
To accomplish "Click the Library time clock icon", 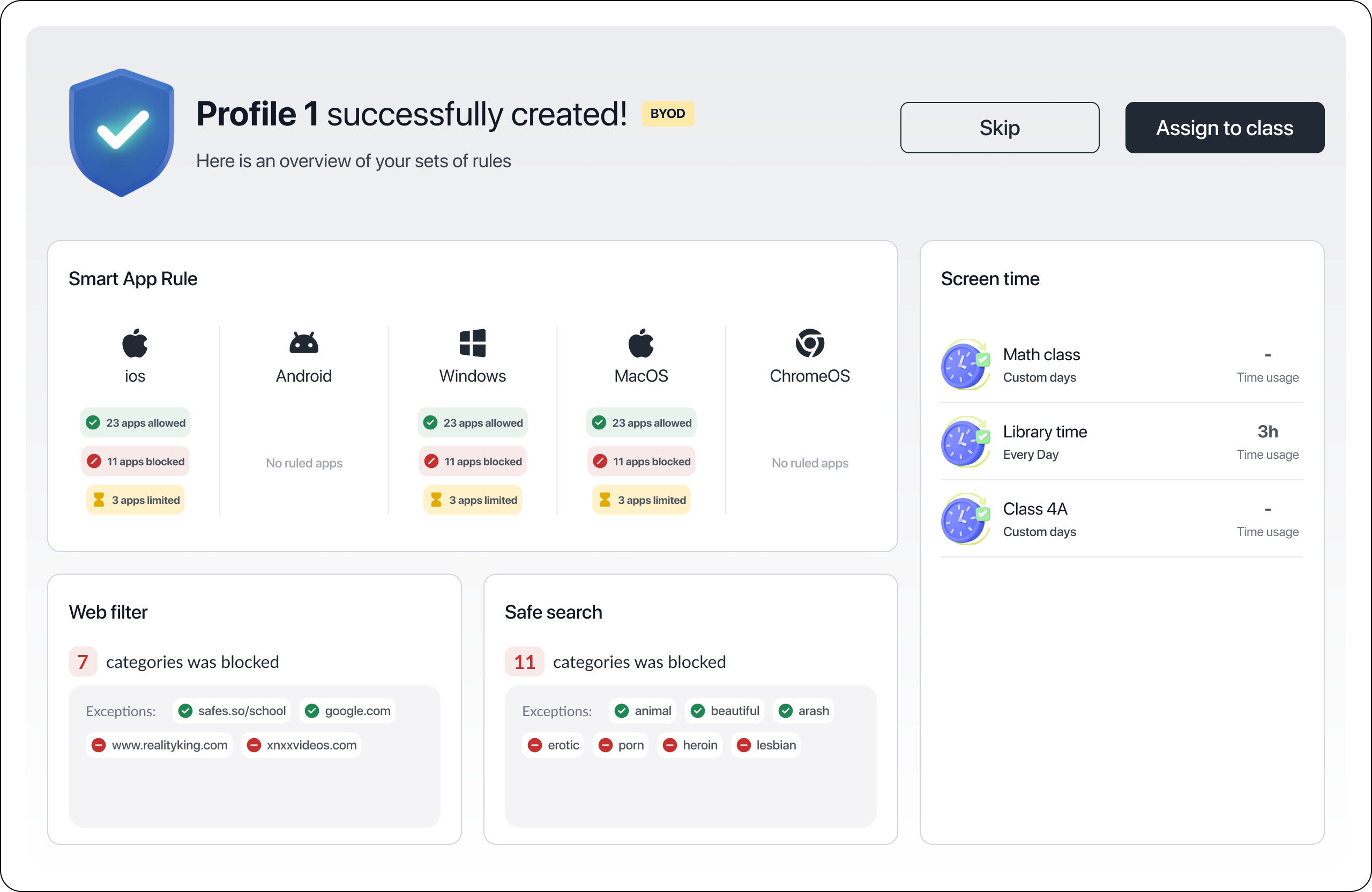I will pyautogui.click(x=966, y=442).
